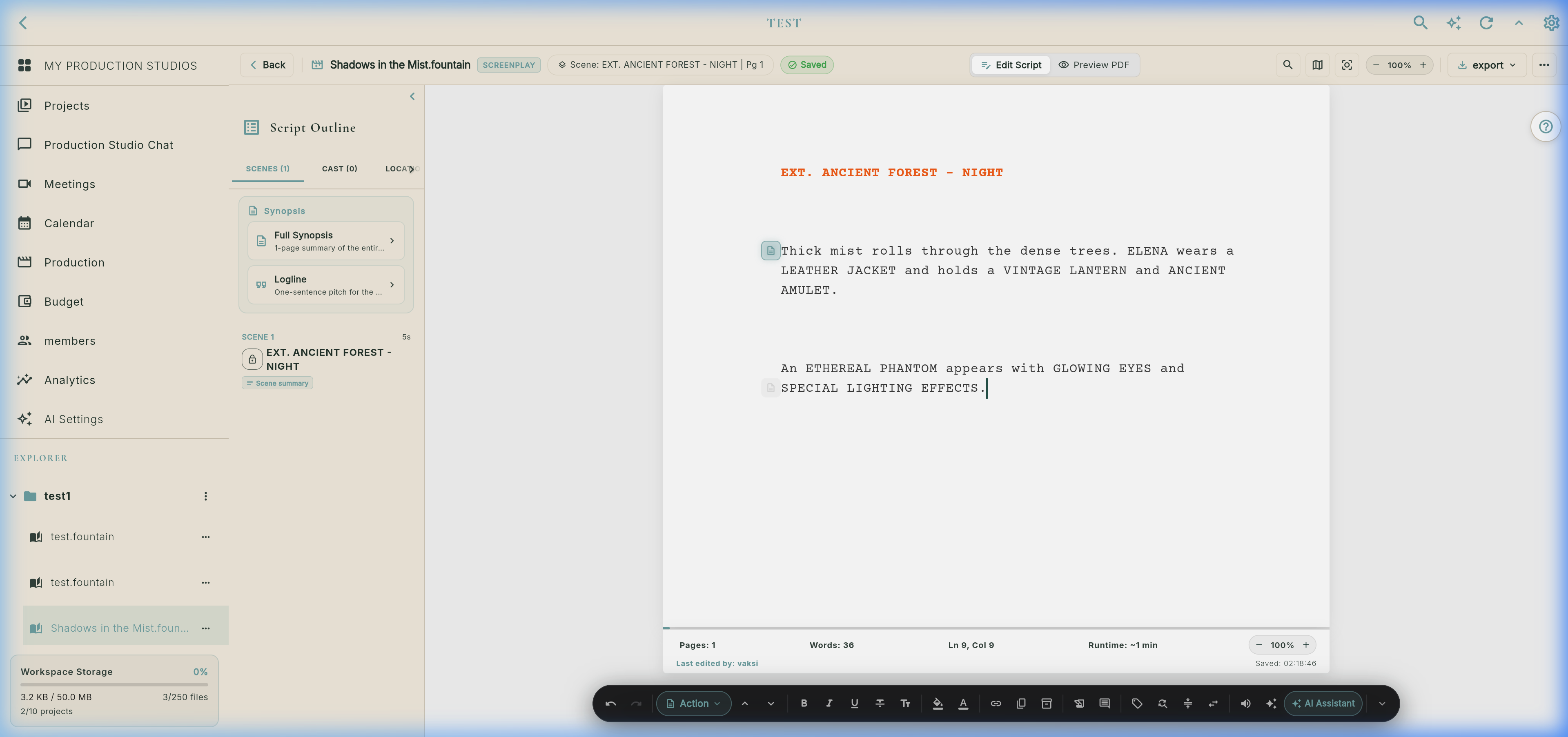Screen dimensions: 1568x737
Task: Apply bold formatting from bottom toolbar
Action: pos(804,704)
